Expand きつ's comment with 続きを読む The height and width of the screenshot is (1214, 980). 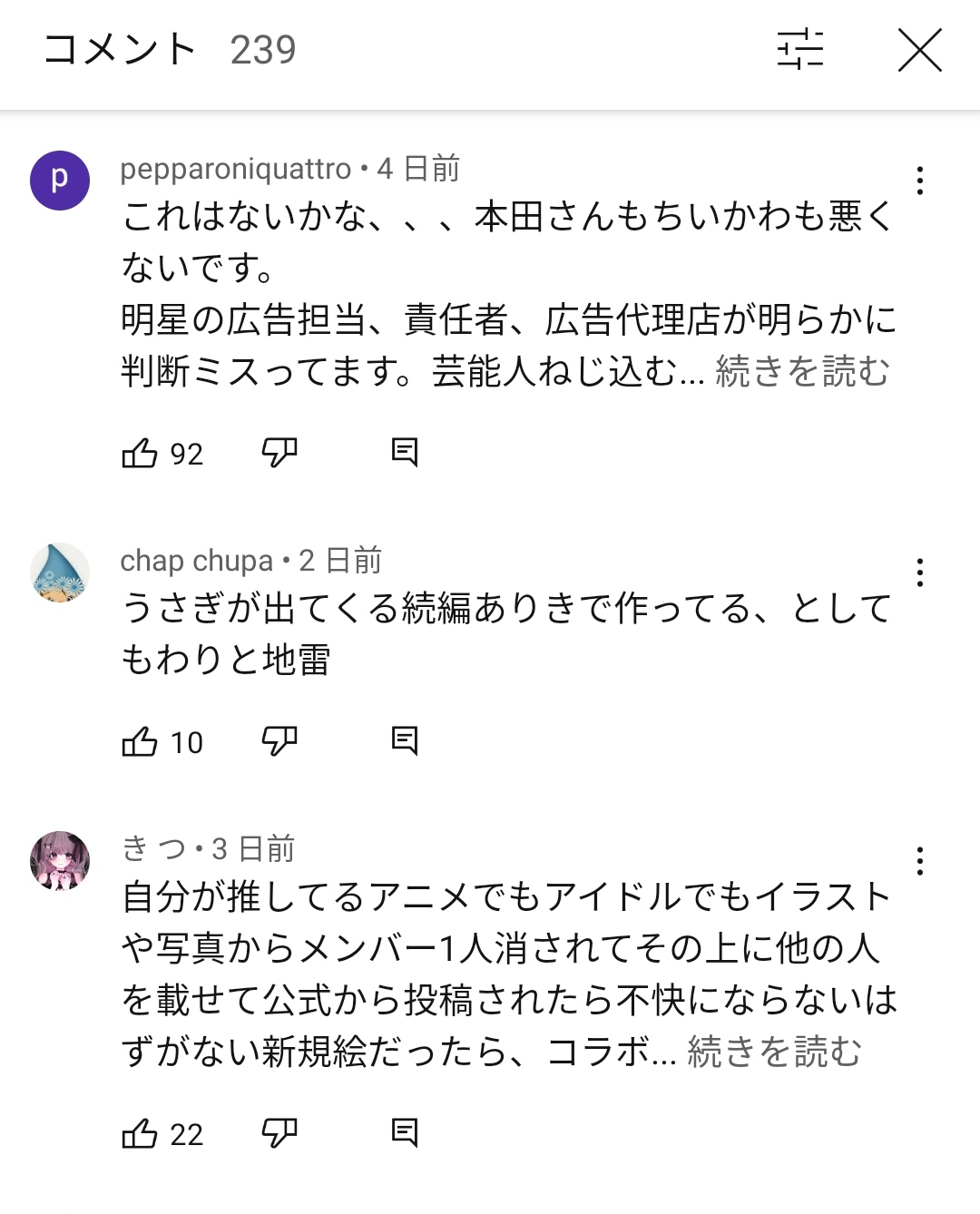(x=774, y=1052)
